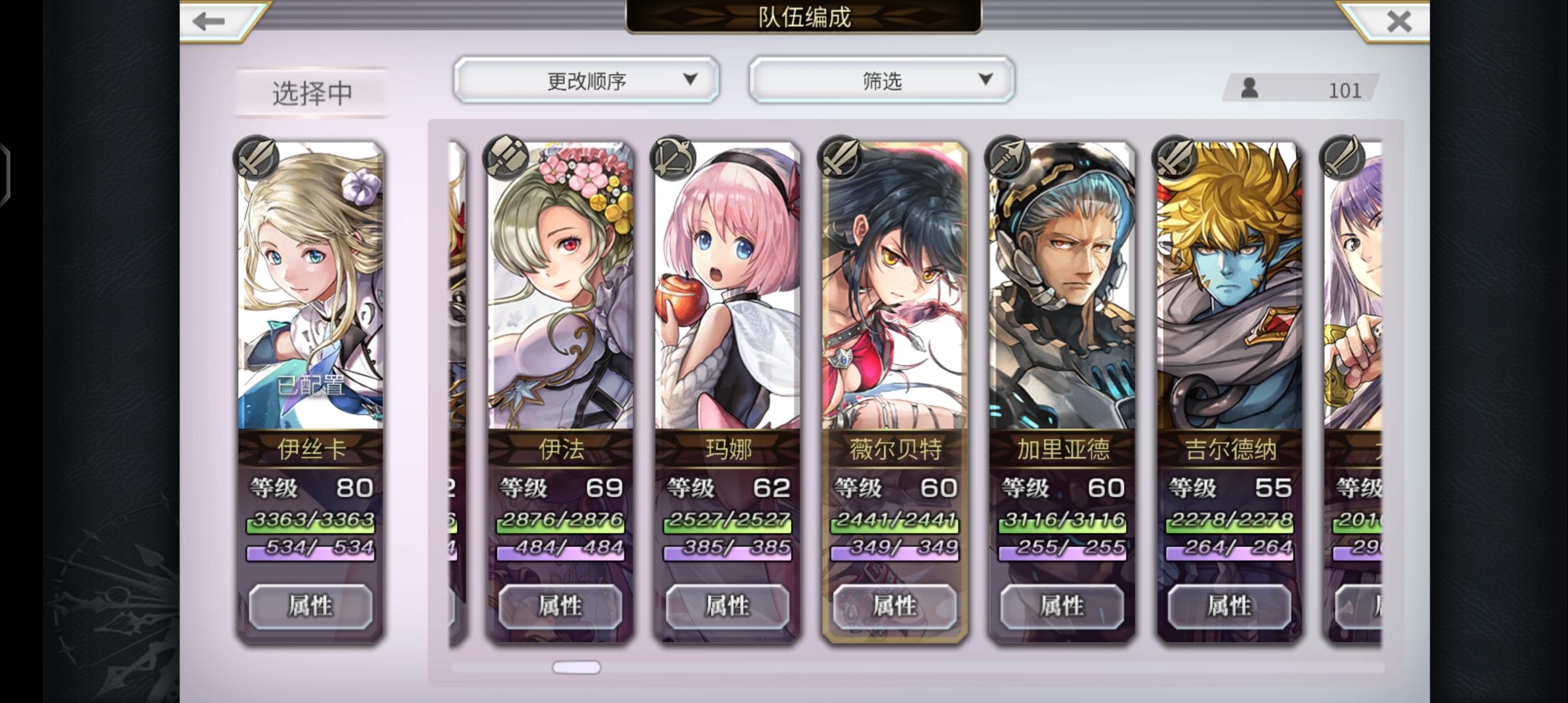
Task: Open 属性 for 伊法
Action: (x=561, y=606)
